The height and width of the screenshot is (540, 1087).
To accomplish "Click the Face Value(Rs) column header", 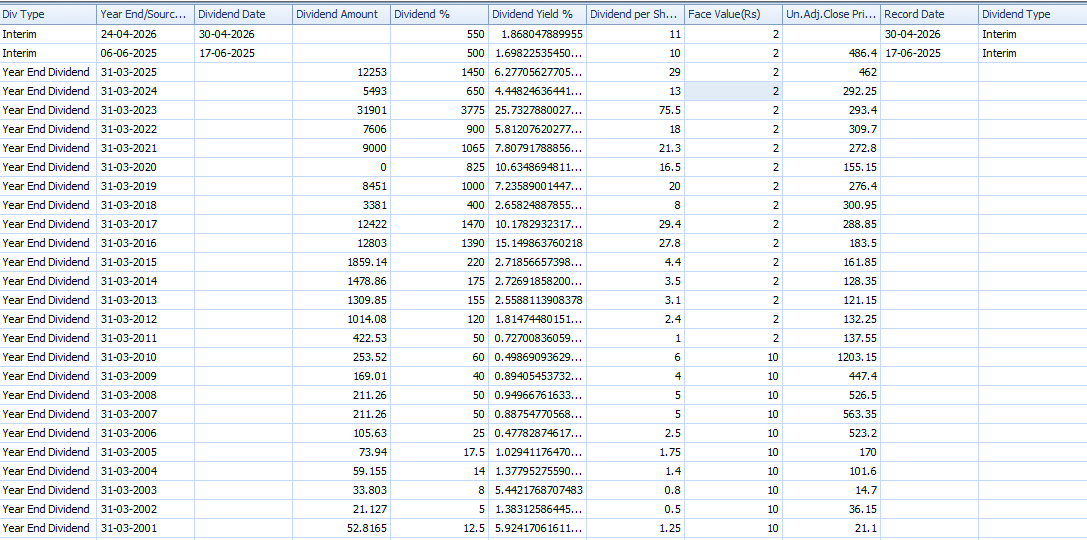I will [x=733, y=14].
